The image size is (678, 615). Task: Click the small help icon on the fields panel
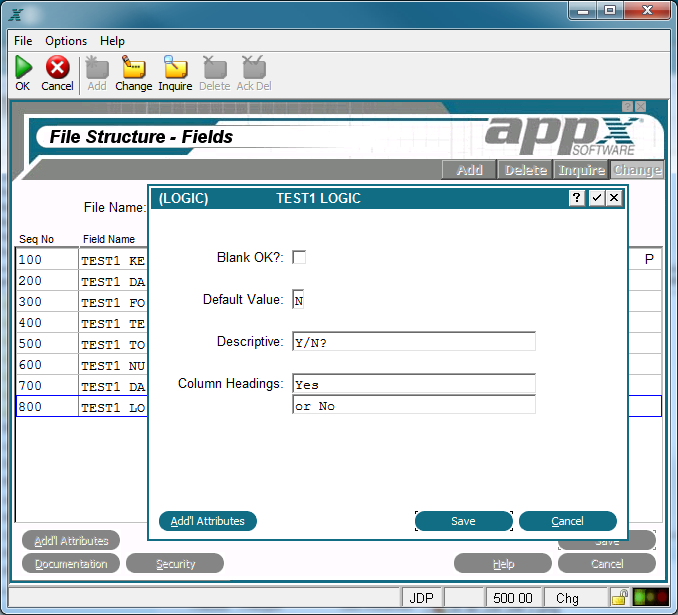click(x=627, y=106)
